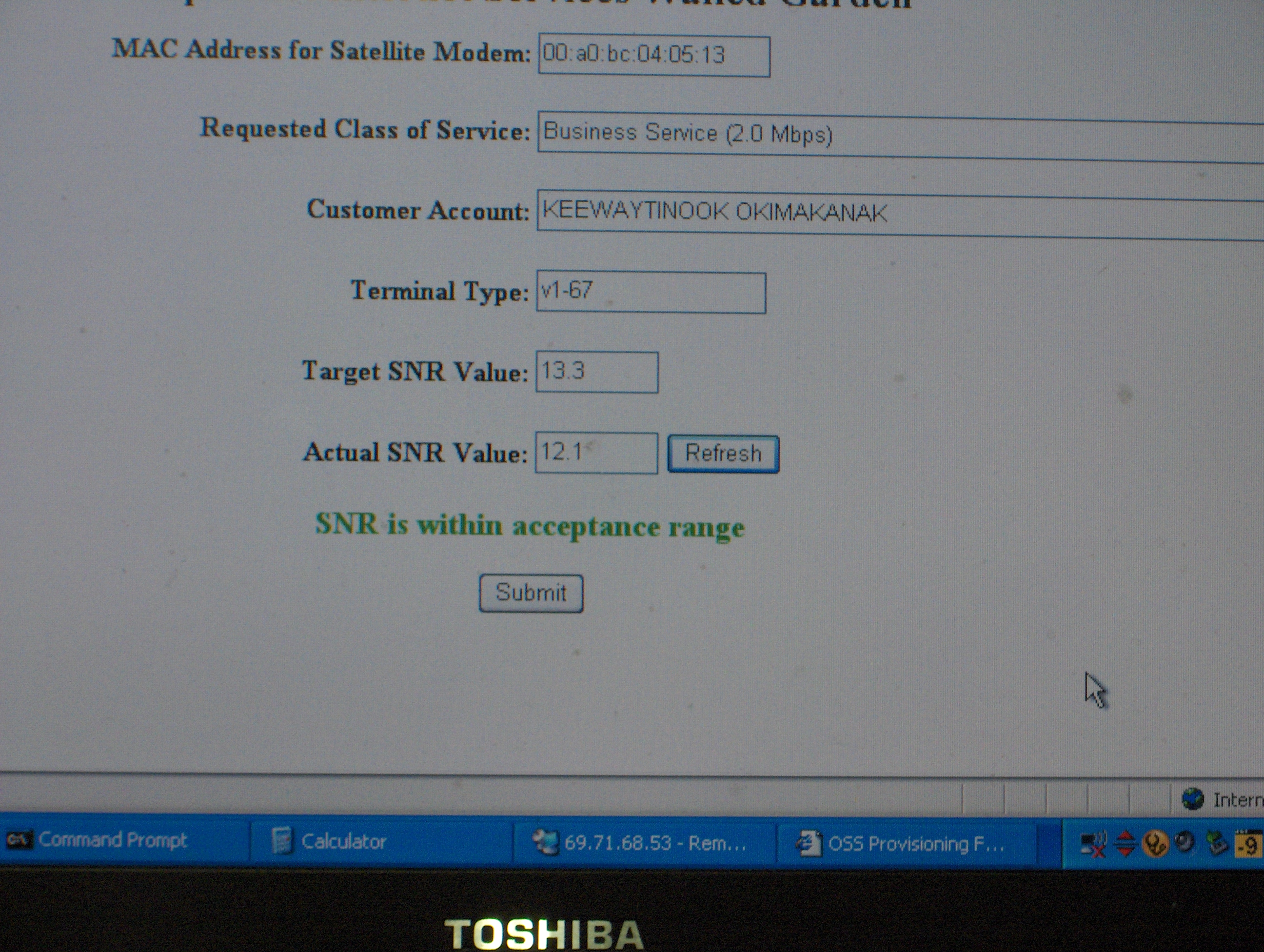
Task: Click the Command Prompt icon in taskbar
Action: pos(20,840)
